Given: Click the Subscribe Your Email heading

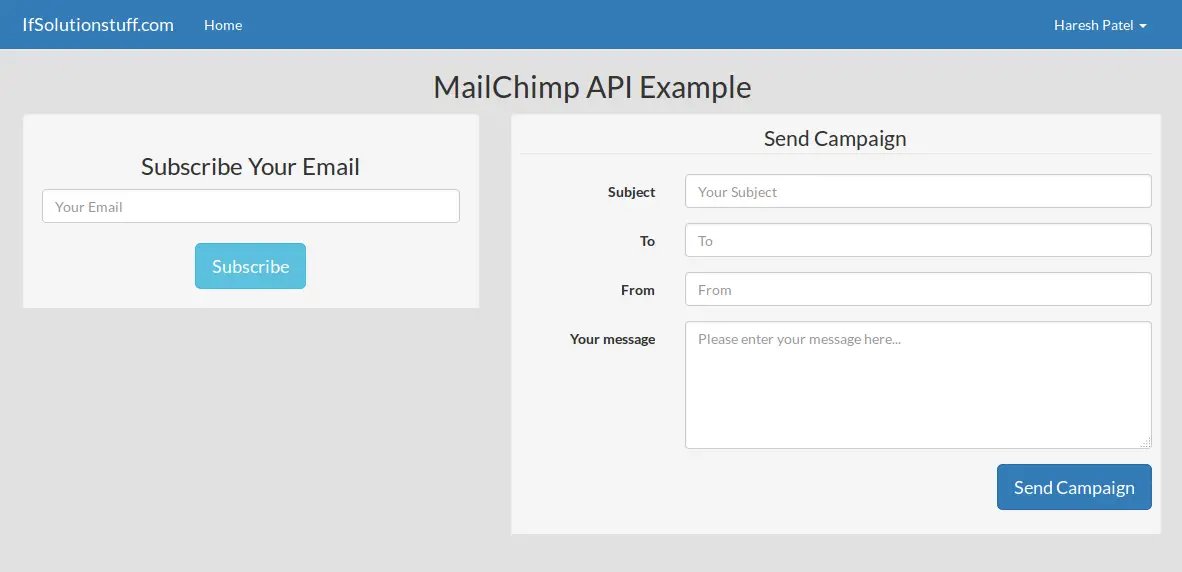Looking at the screenshot, I should click(250, 167).
